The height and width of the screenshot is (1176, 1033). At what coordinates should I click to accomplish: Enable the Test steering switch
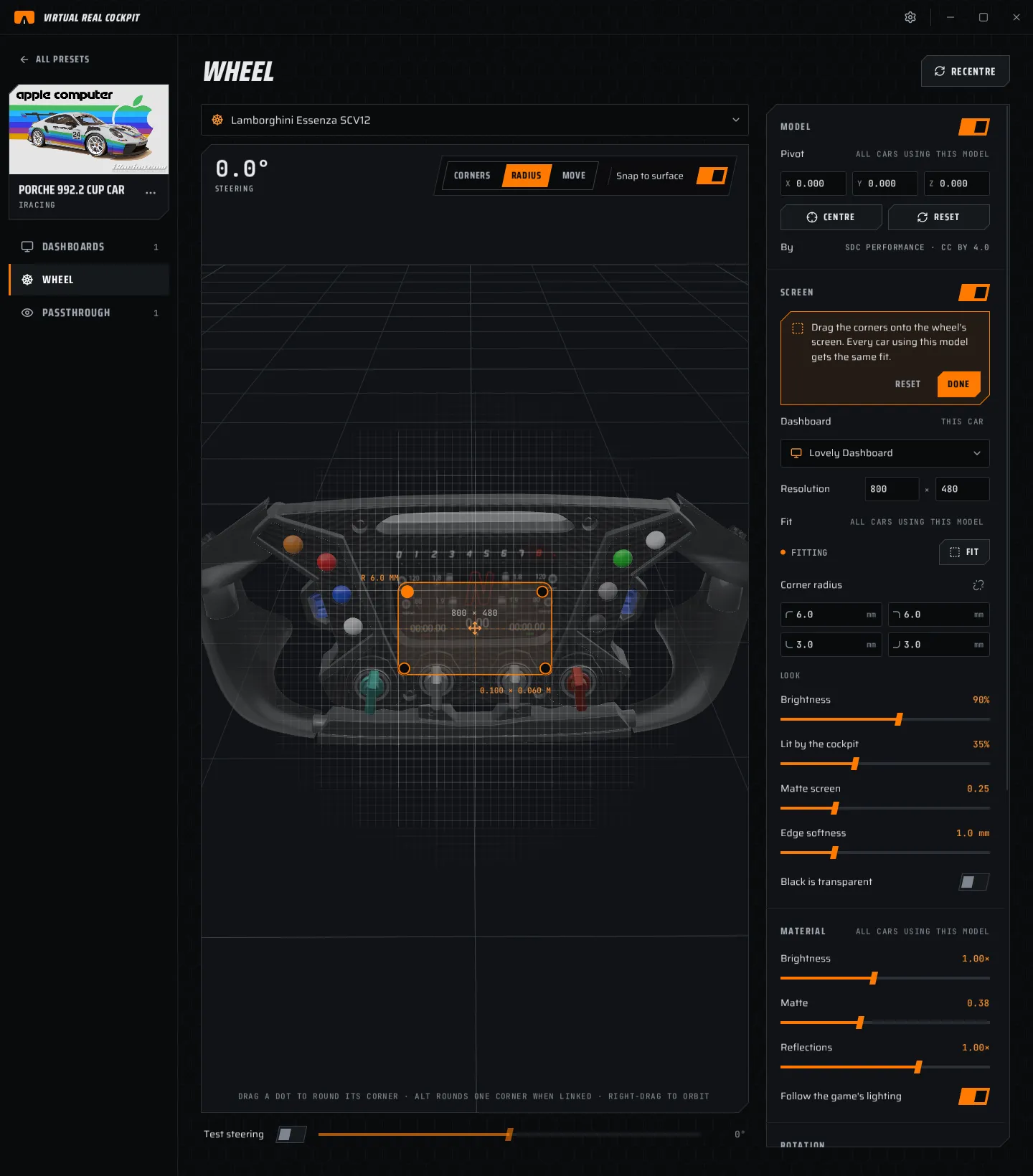(x=291, y=1134)
